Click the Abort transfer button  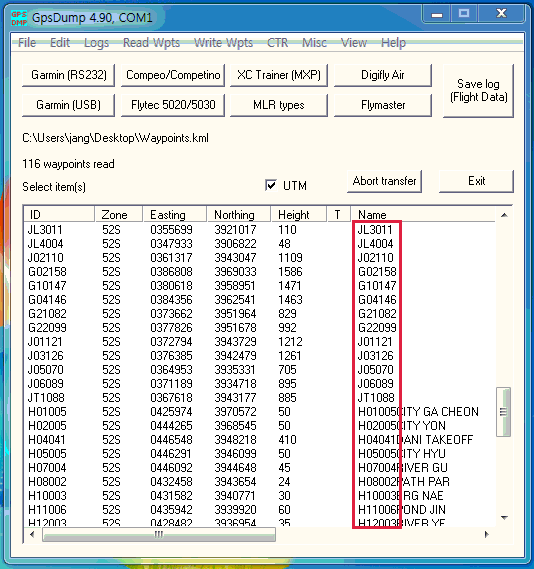coord(385,181)
